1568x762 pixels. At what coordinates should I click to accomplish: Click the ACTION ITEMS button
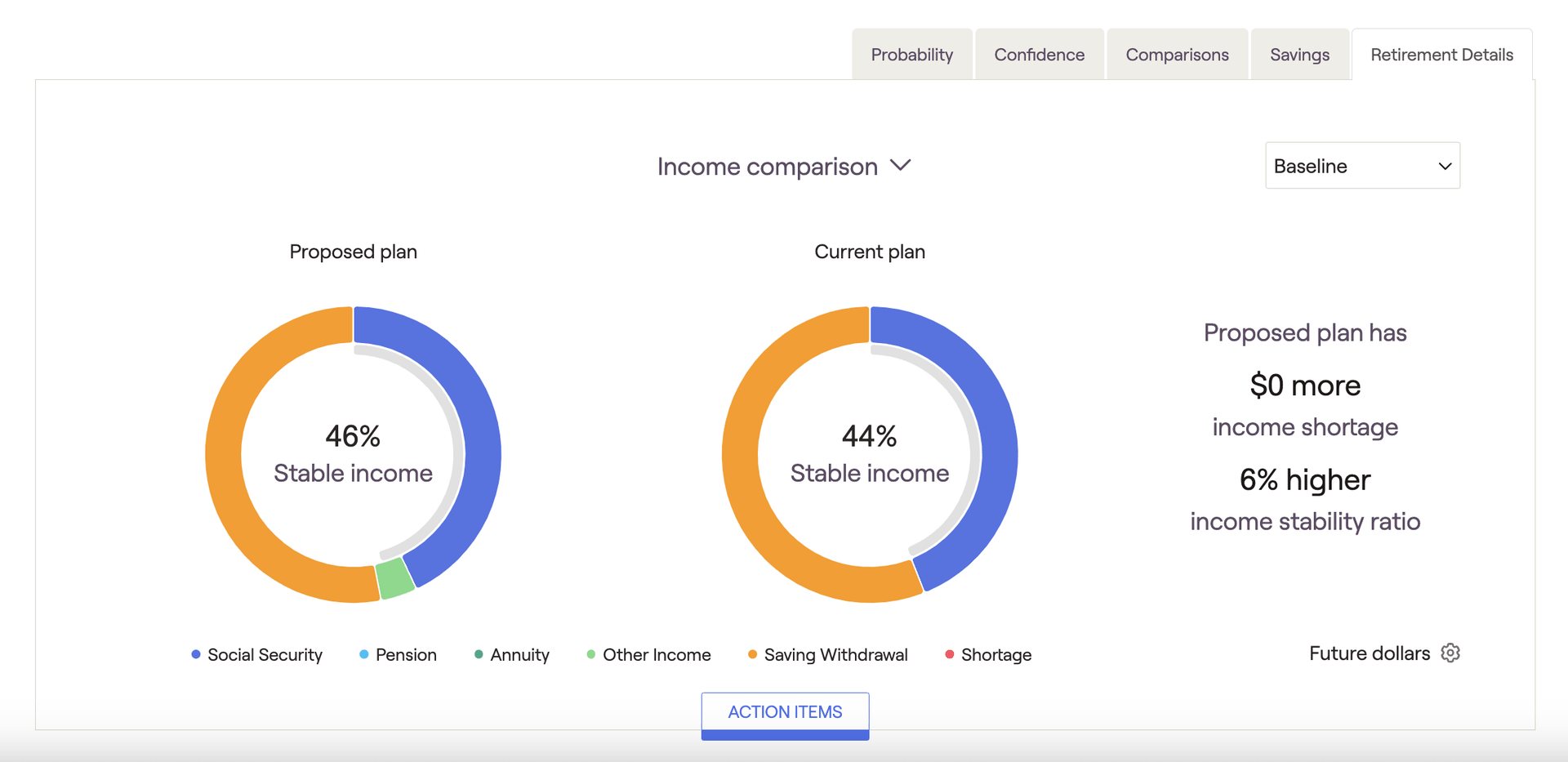785,715
